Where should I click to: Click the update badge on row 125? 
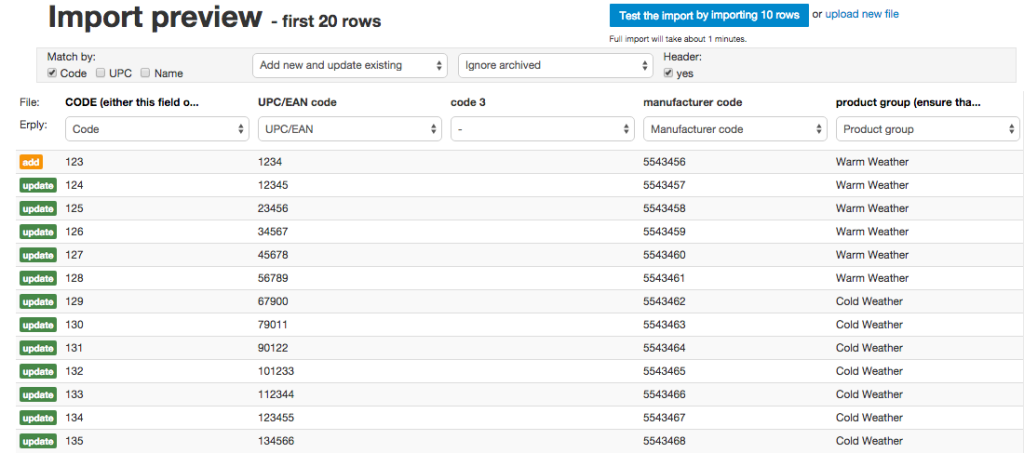click(38, 209)
